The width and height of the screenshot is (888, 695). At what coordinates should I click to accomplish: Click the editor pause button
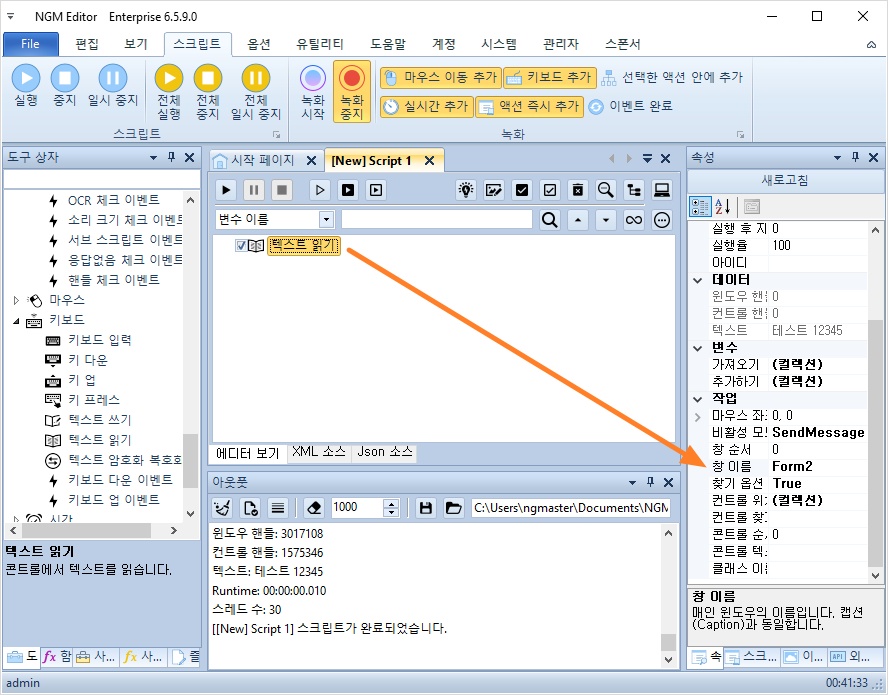(x=254, y=190)
